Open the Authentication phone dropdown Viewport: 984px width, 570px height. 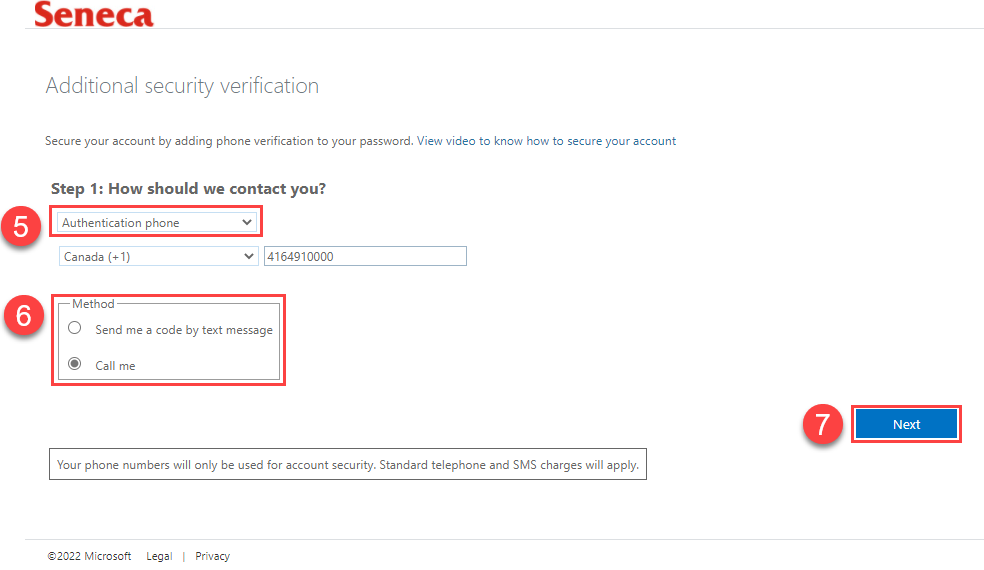[x=157, y=222]
